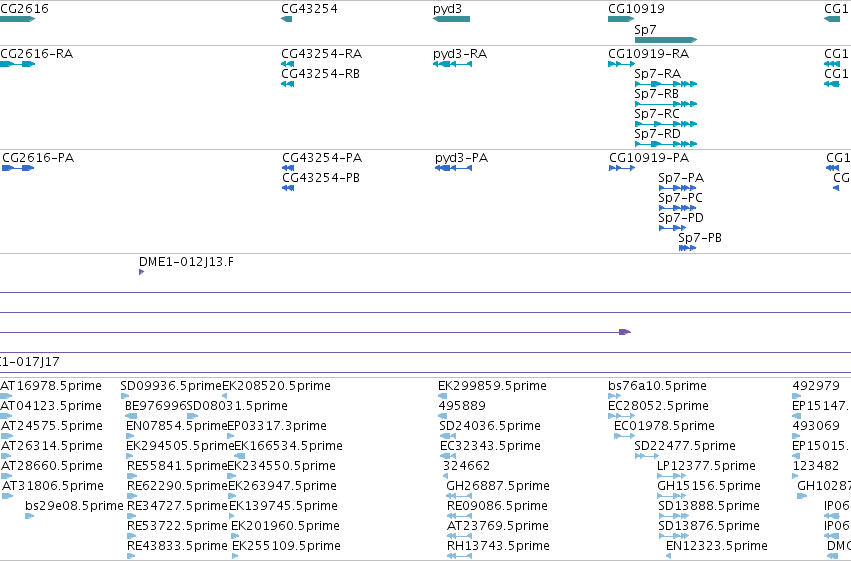Image resolution: width=851 pixels, height=561 pixels.
Task: Select the Sp7 gene bar
Action: (x=666, y=40)
